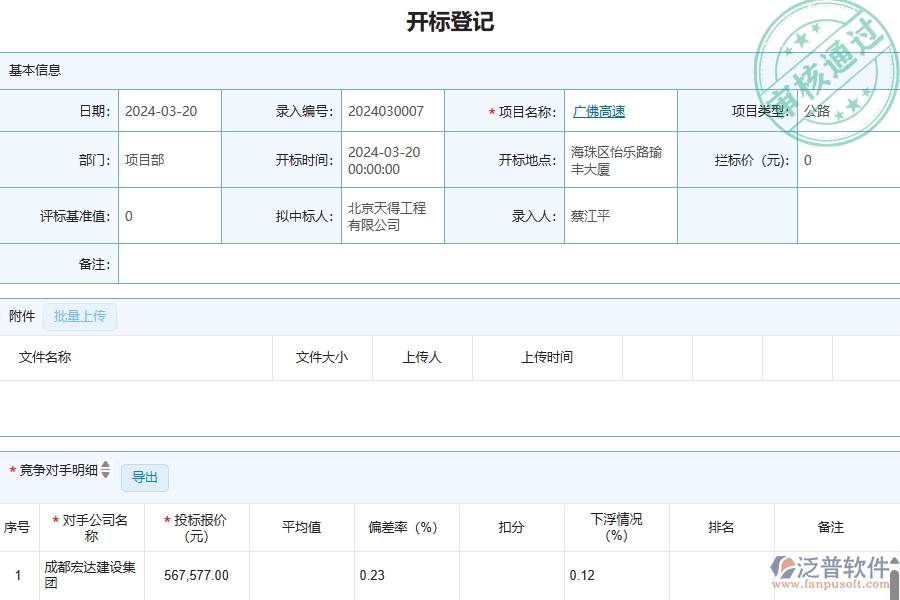Click the 导出 export button
This screenshot has height=600, width=900.
click(144, 477)
